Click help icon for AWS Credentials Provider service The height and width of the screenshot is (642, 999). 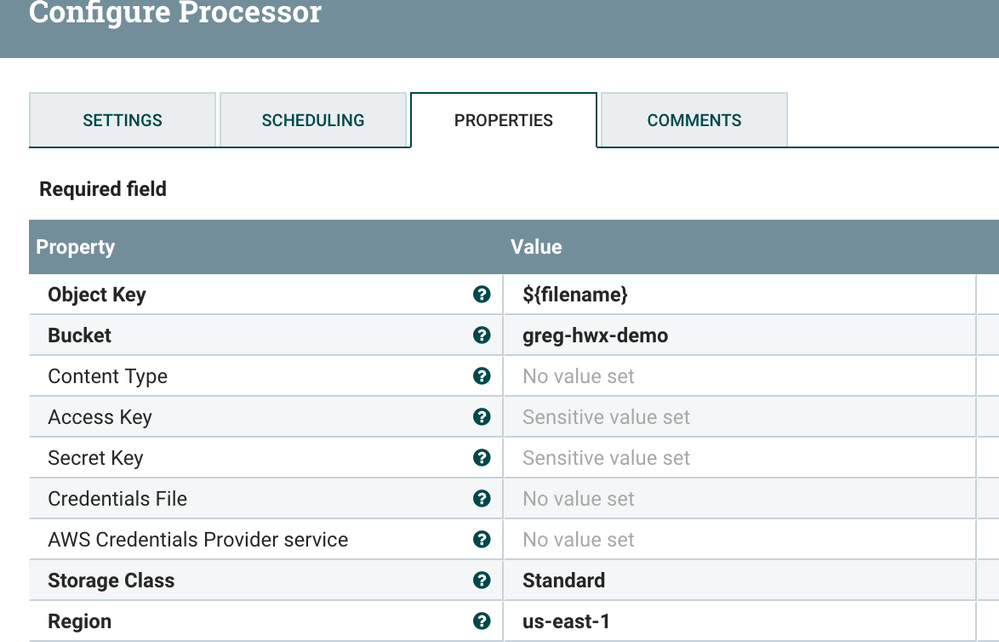click(x=482, y=540)
